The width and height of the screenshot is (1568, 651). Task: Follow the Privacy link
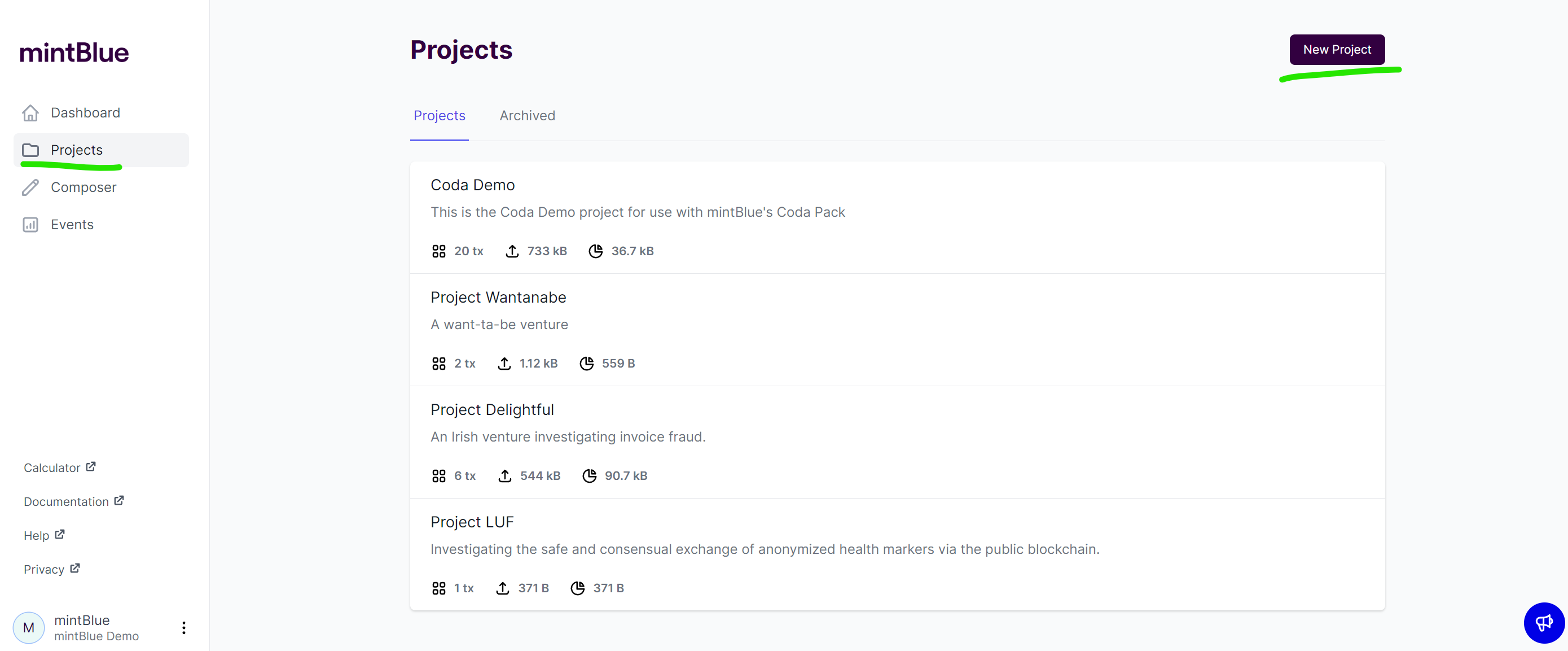(x=44, y=569)
